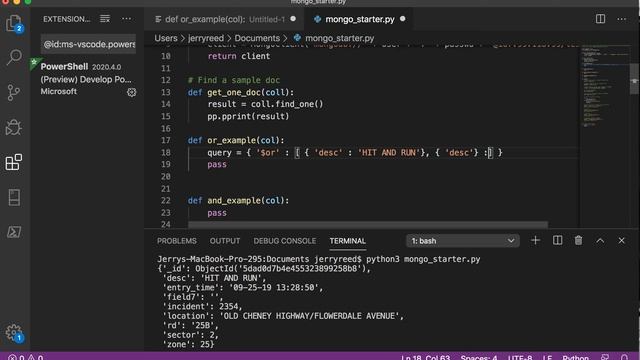This screenshot has width=640, height=360.
Task: Click Microsoft publisher name in extension
Action: coord(58,91)
